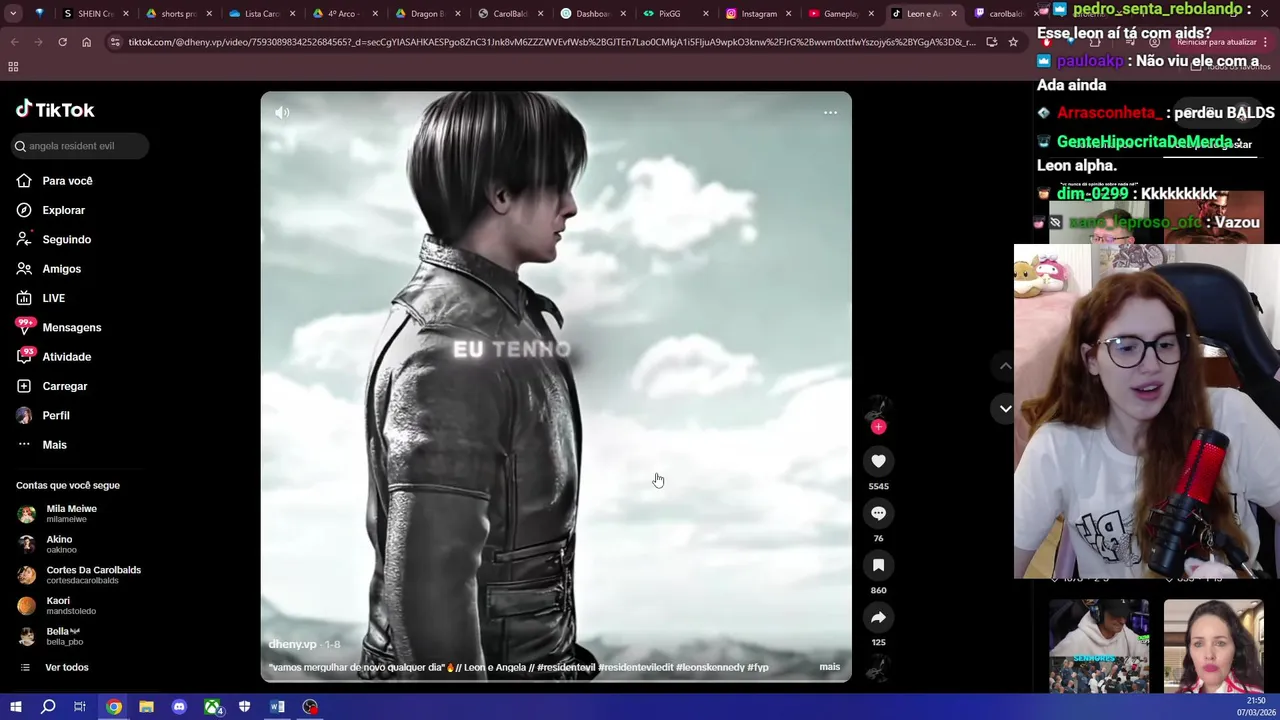This screenshot has height=720, width=1280.
Task: Click the browser back arrow
Action: pos(14,42)
